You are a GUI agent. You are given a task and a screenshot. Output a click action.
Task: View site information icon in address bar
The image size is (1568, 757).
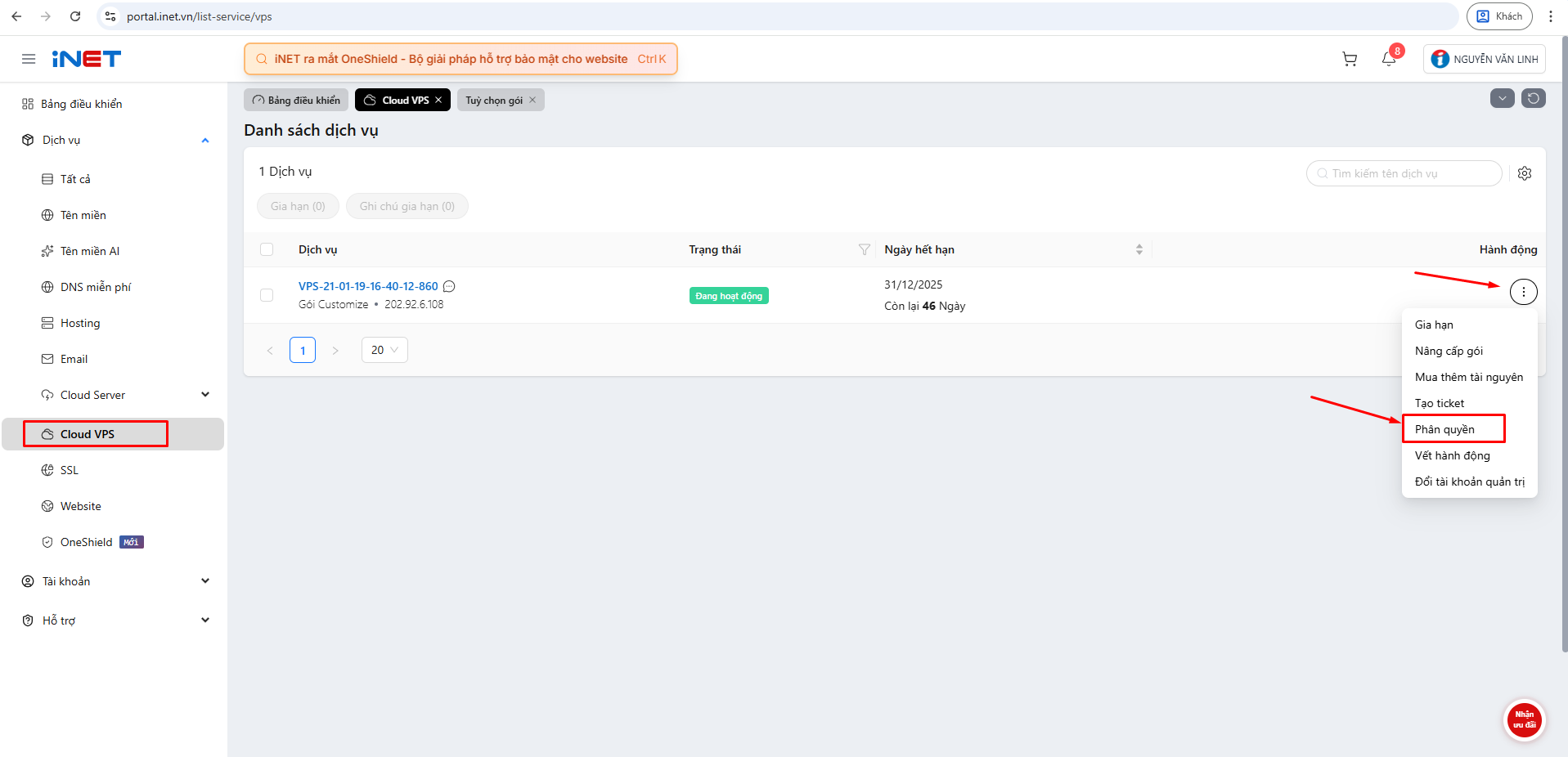click(111, 16)
